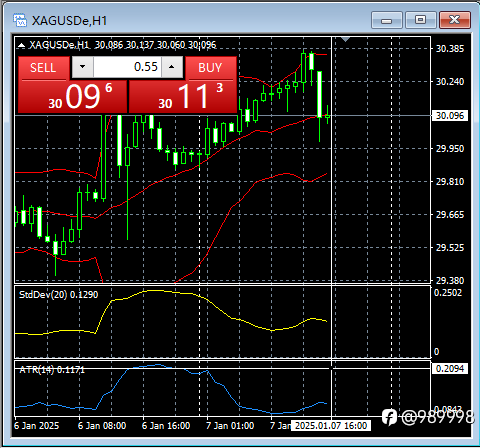Click the chart window icon in the title bar
The width and height of the screenshot is (480, 448).
[x=20, y=20]
